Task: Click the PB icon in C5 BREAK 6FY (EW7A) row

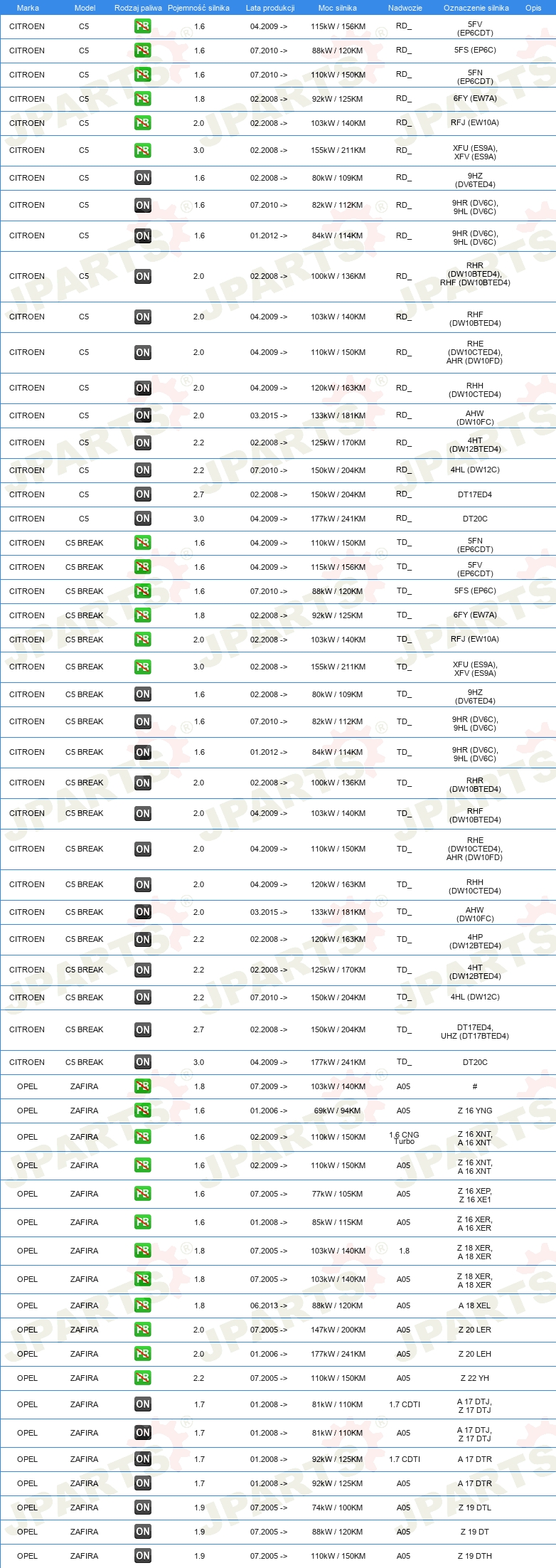Action: [143, 615]
